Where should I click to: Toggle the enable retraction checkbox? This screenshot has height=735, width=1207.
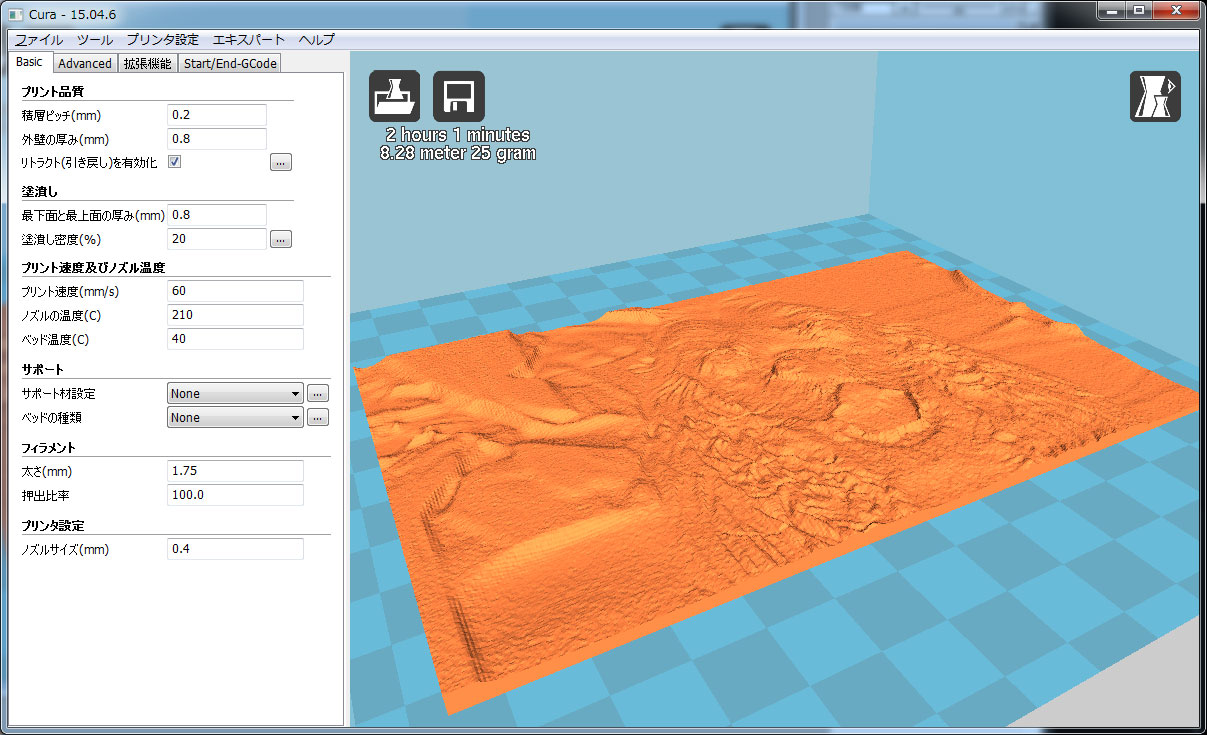(174, 162)
